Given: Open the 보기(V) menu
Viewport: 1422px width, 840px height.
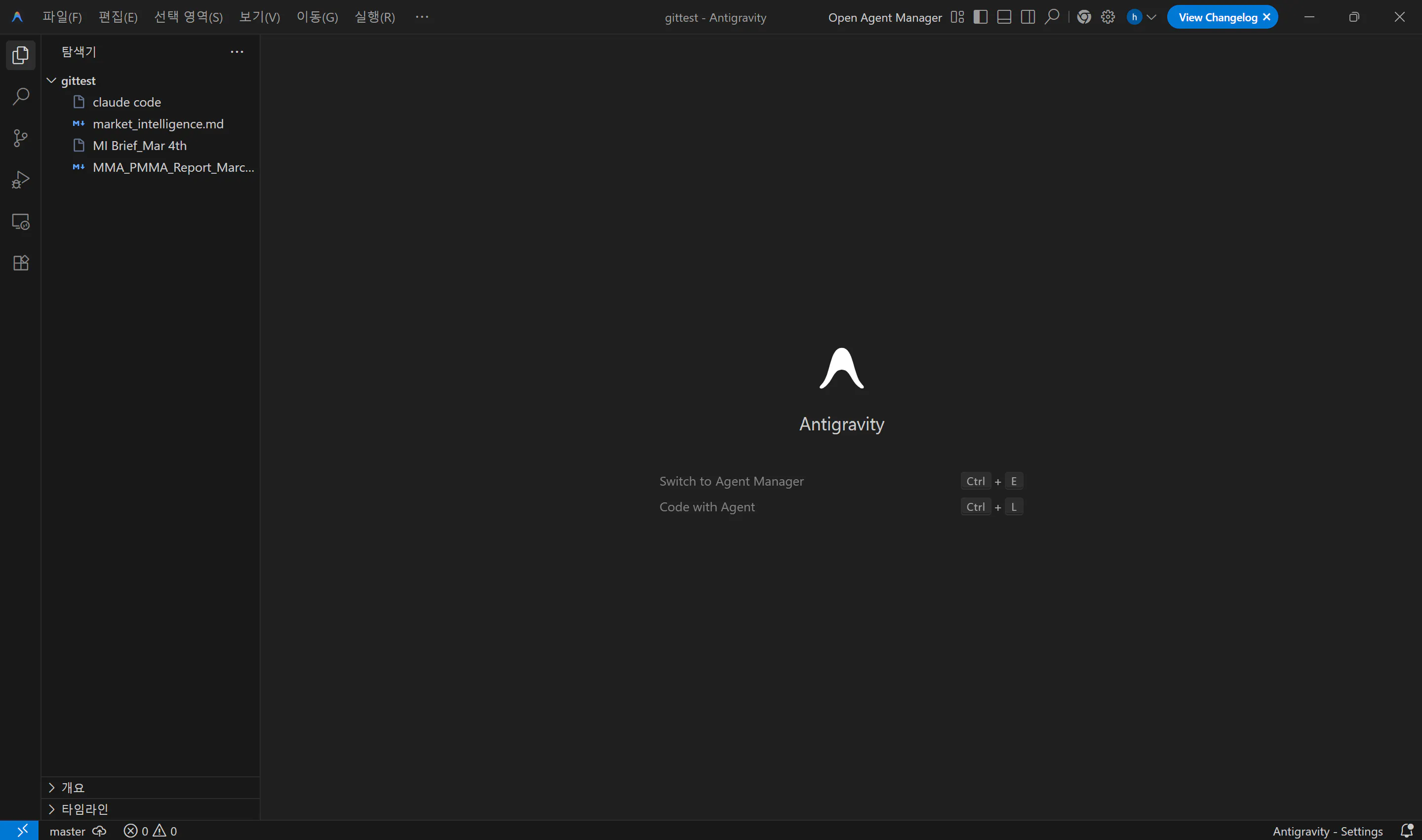Looking at the screenshot, I should [259, 17].
